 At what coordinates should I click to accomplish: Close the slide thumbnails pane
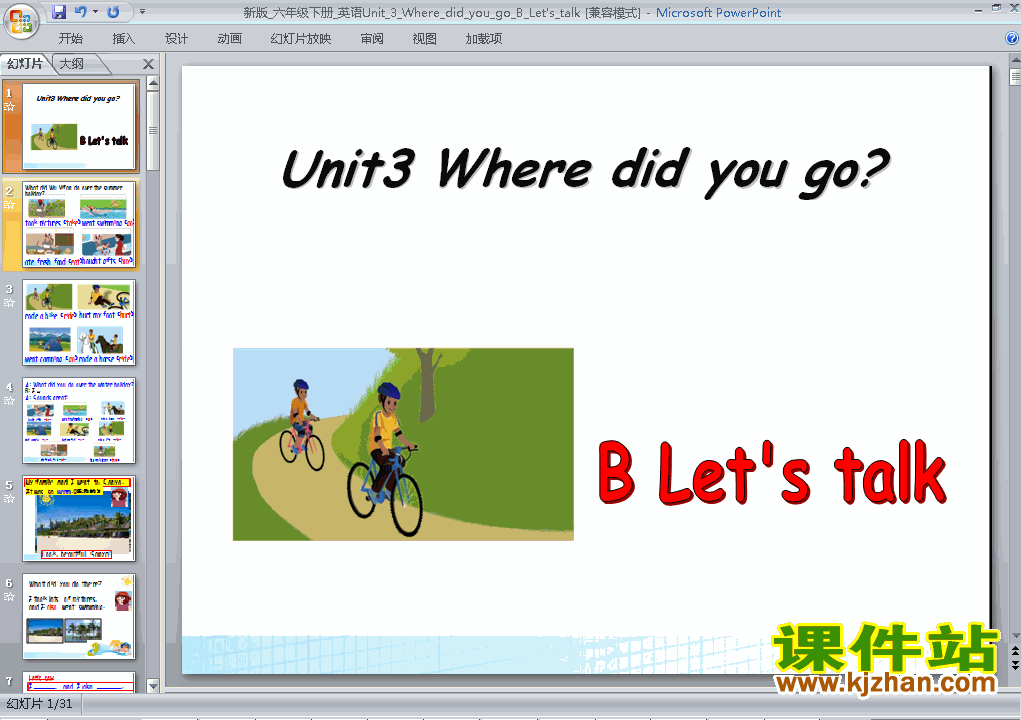coord(148,64)
